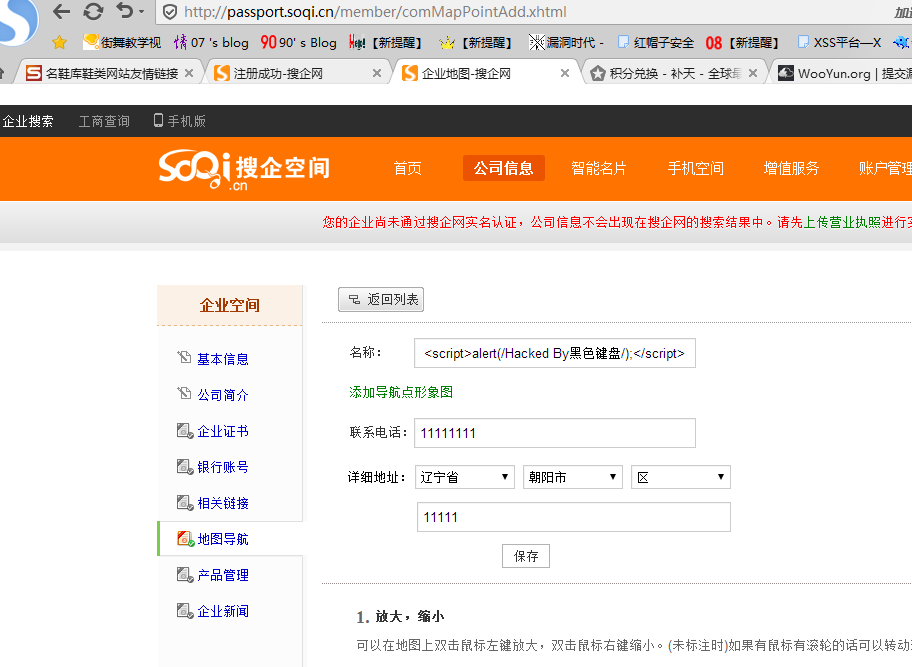The height and width of the screenshot is (667, 912).
Task: Open the 90' s Blog bookmark
Action: click(x=298, y=42)
